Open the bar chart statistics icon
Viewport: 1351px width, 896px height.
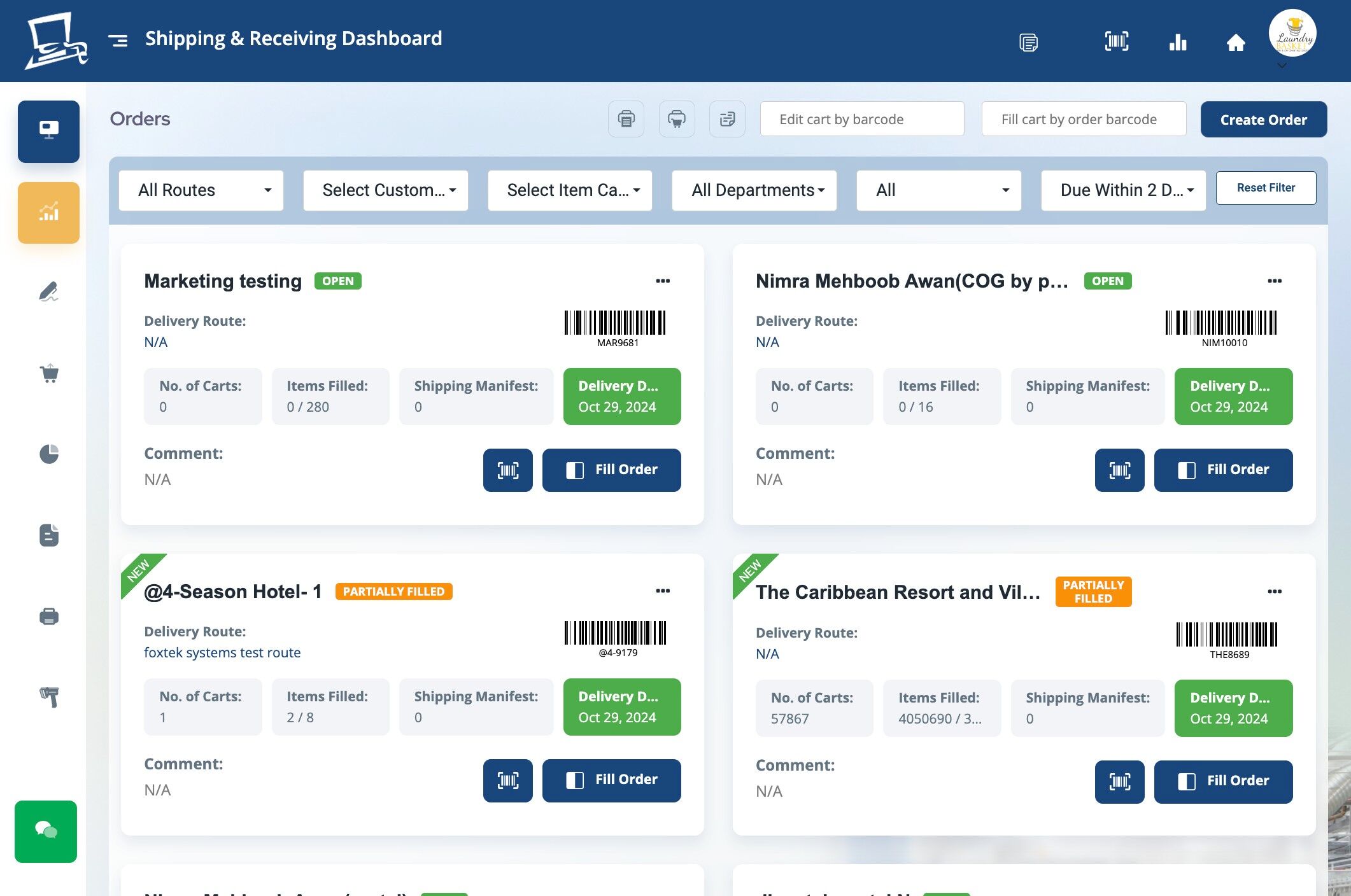coord(1177,42)
